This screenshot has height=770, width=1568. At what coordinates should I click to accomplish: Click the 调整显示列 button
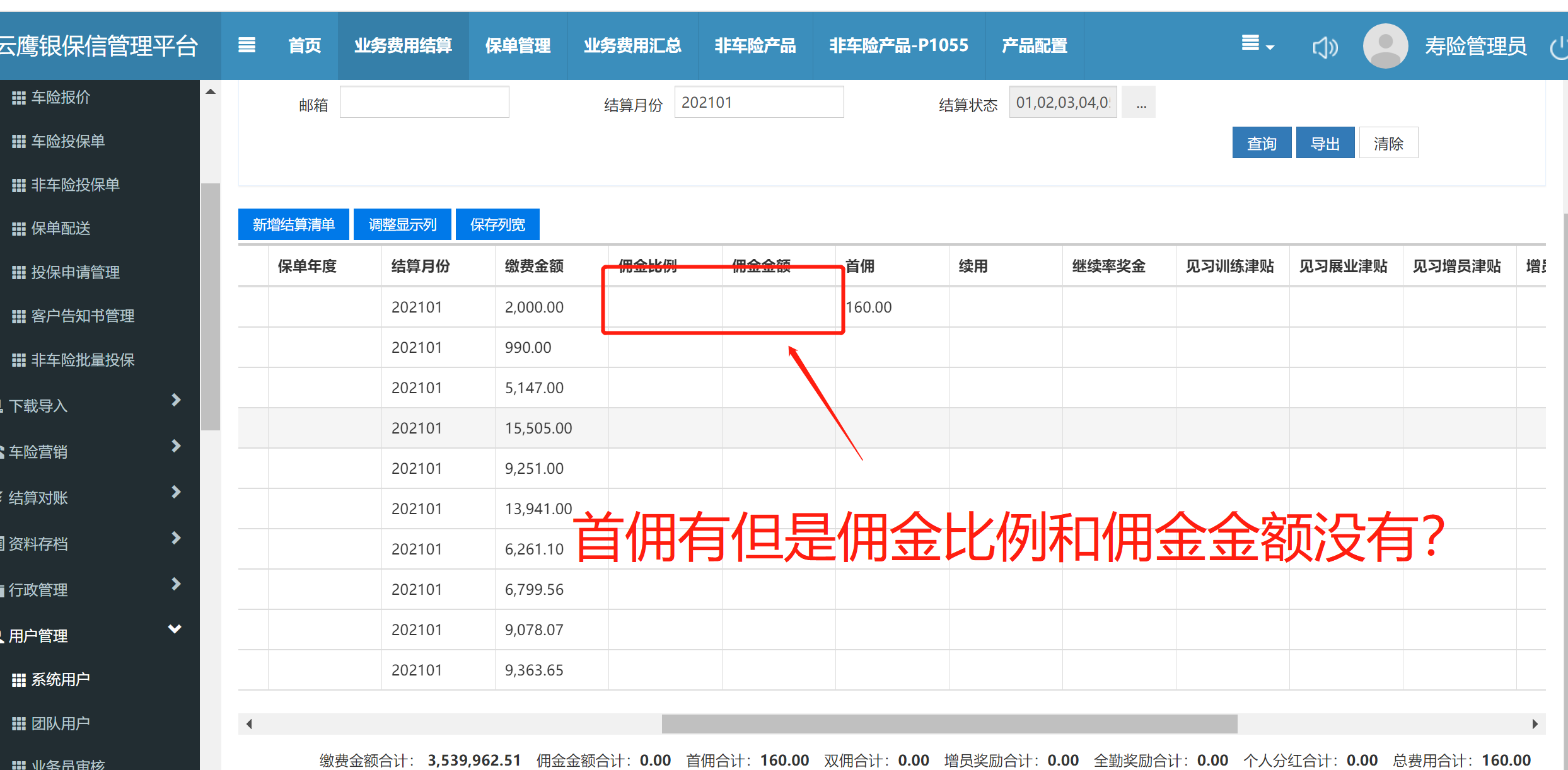tap(402, 225)
